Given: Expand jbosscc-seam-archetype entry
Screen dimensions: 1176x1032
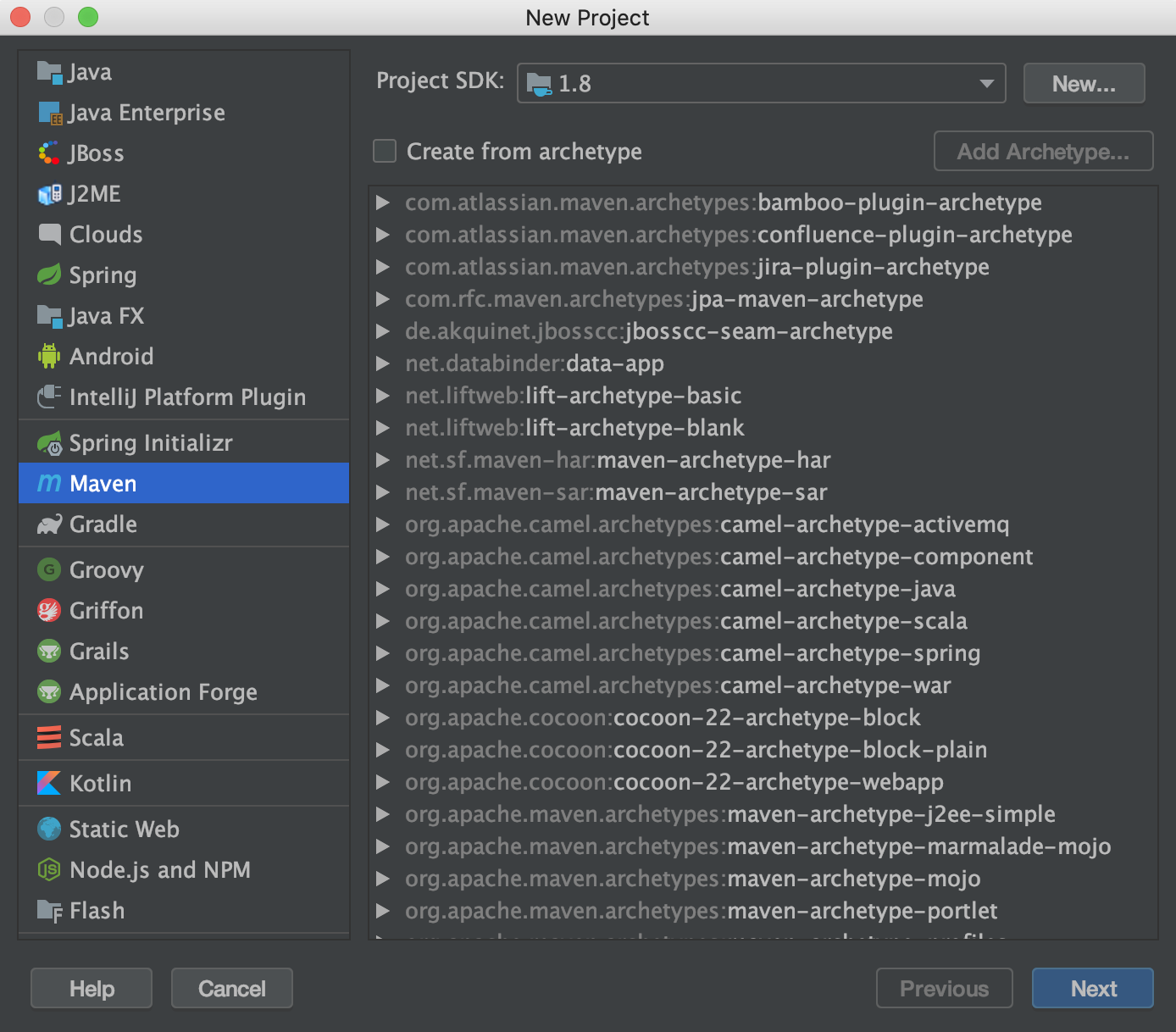Looking at the screenshot, I should 383,331.
